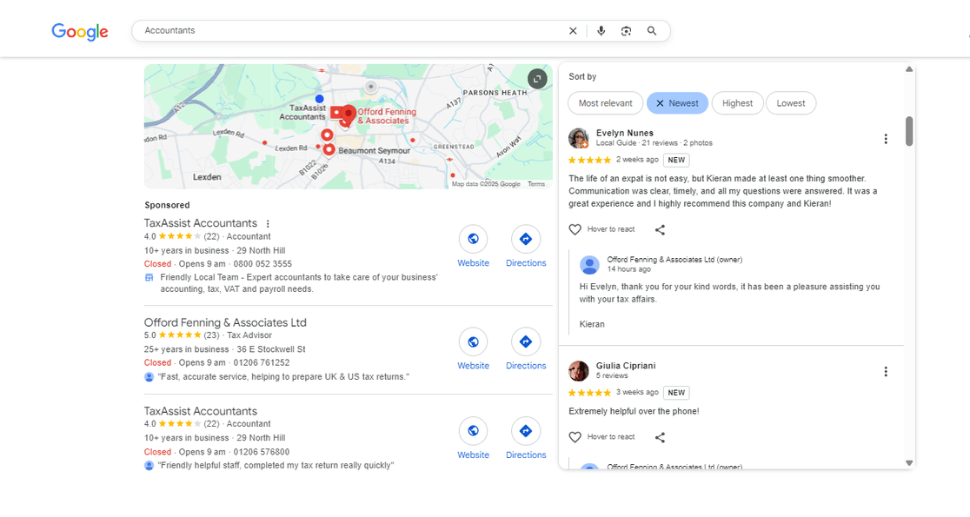The width and height of the screenshot is (970, 517).
Task: Click the reviews panel scrollbar thumb
Action: [x=909, y=131]
